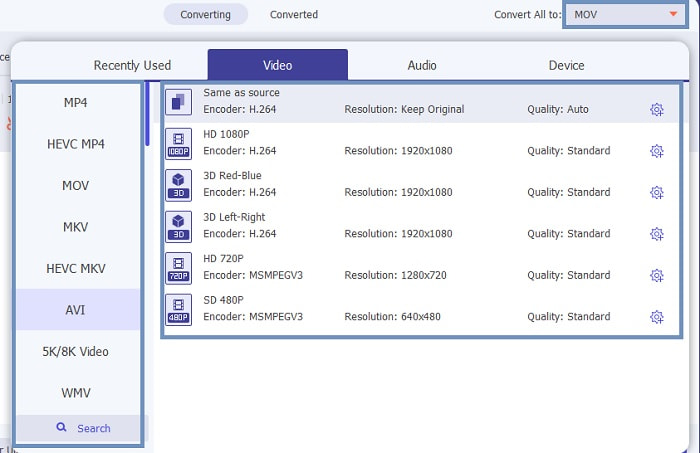
Task: Open settings gear for Same as source
Action: pos(656,109)
